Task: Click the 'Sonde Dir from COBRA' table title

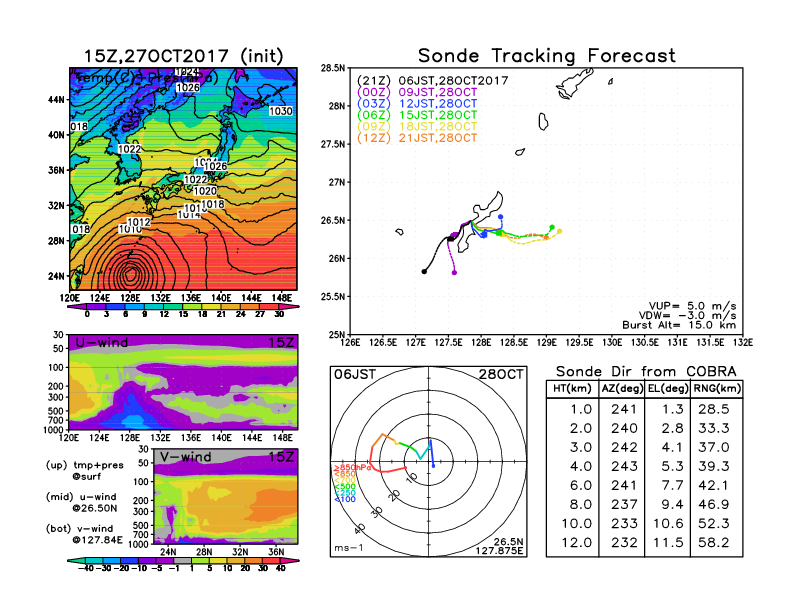Action: (x=646, y=372)
